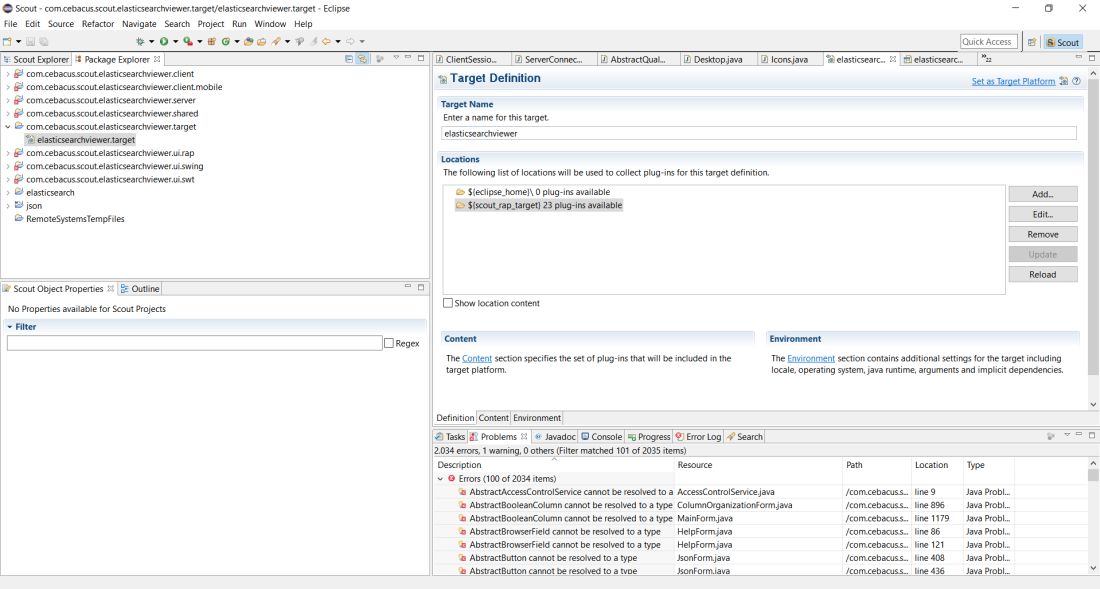
Task: Open the Scout perspective button
Action: 1063,42
